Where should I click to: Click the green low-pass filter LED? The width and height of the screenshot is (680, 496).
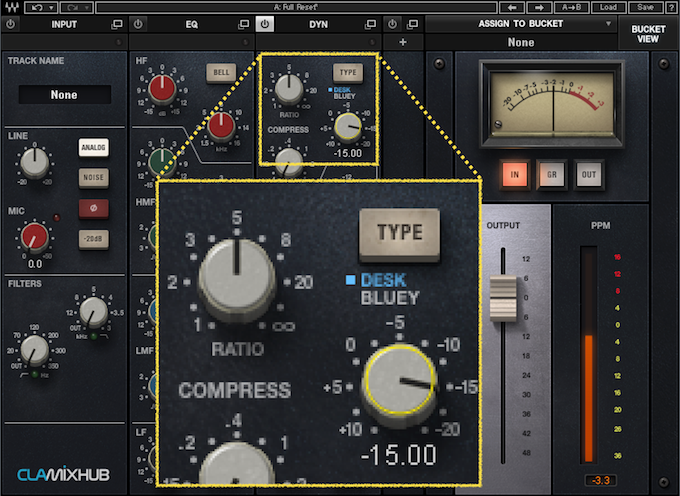93,336
